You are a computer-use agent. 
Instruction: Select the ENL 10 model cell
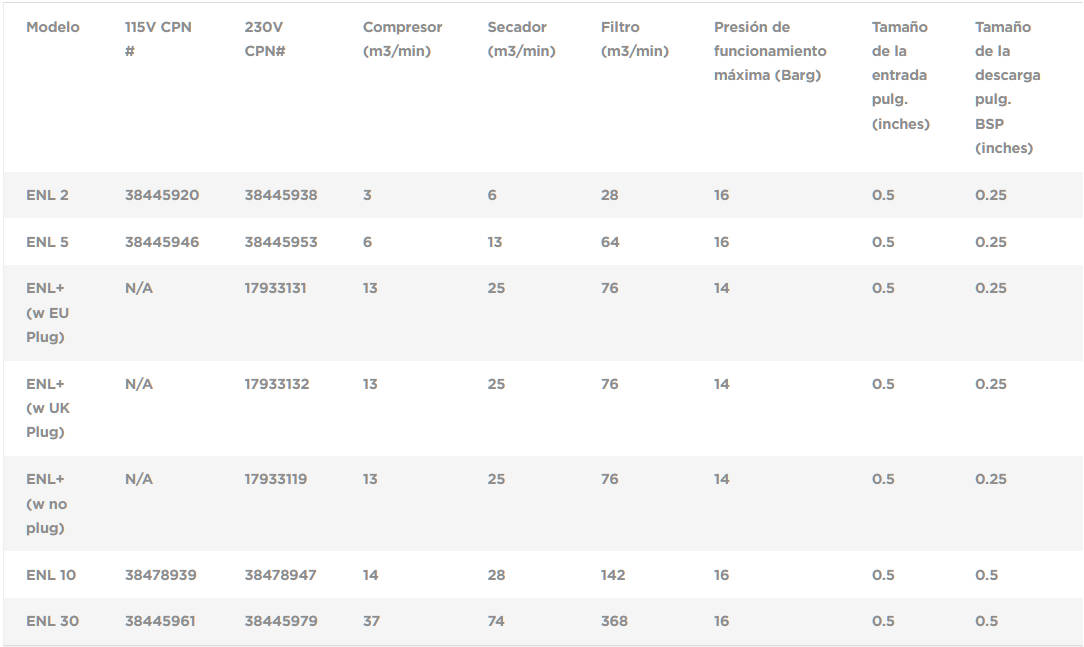(x=51, y=575)
